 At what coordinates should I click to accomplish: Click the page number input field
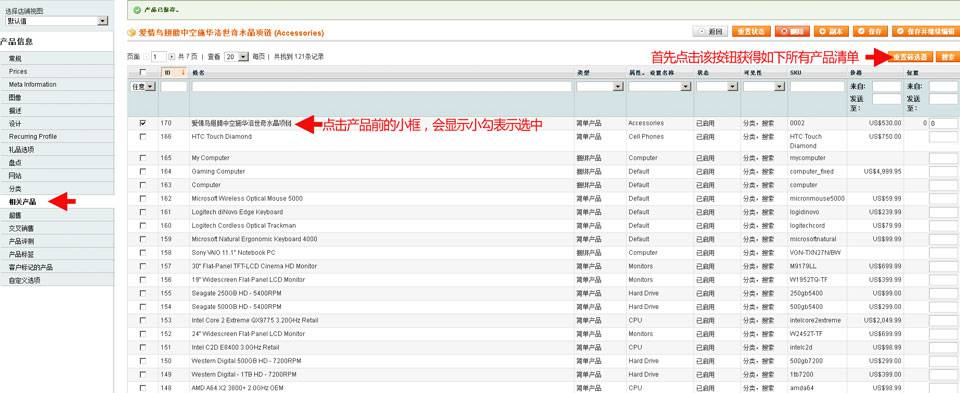(x=159, y=56)
